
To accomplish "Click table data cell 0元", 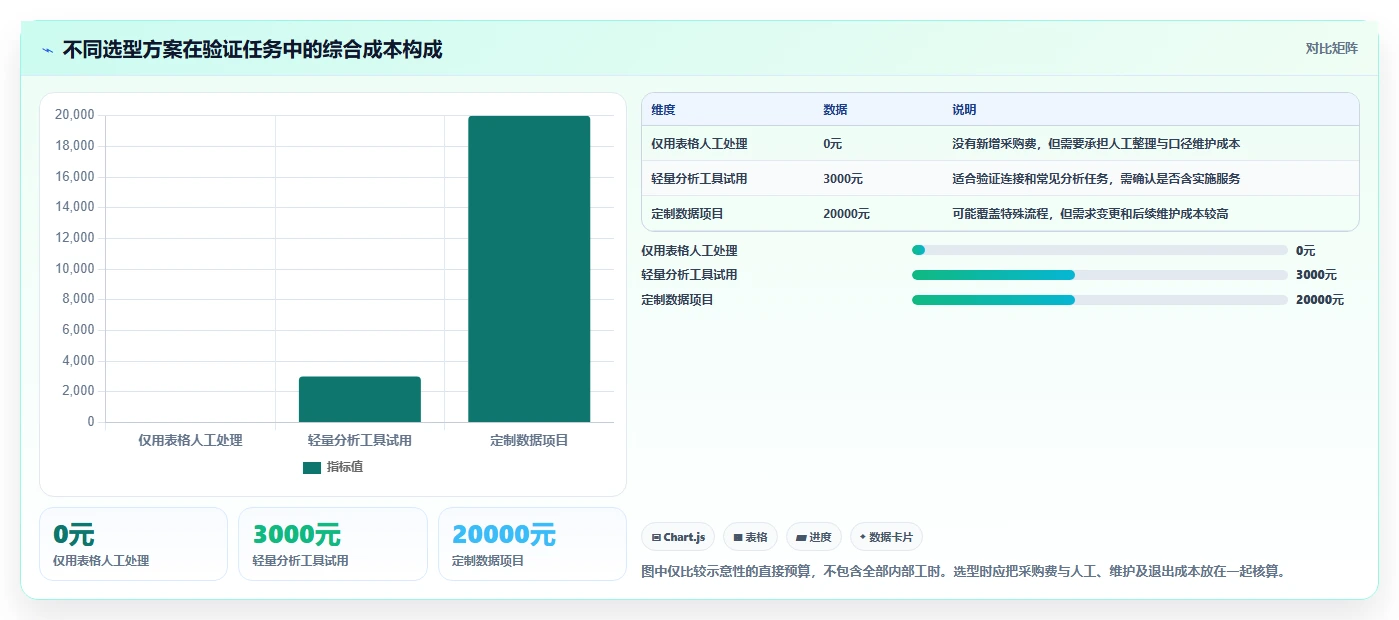I will (x=833, y=144).
